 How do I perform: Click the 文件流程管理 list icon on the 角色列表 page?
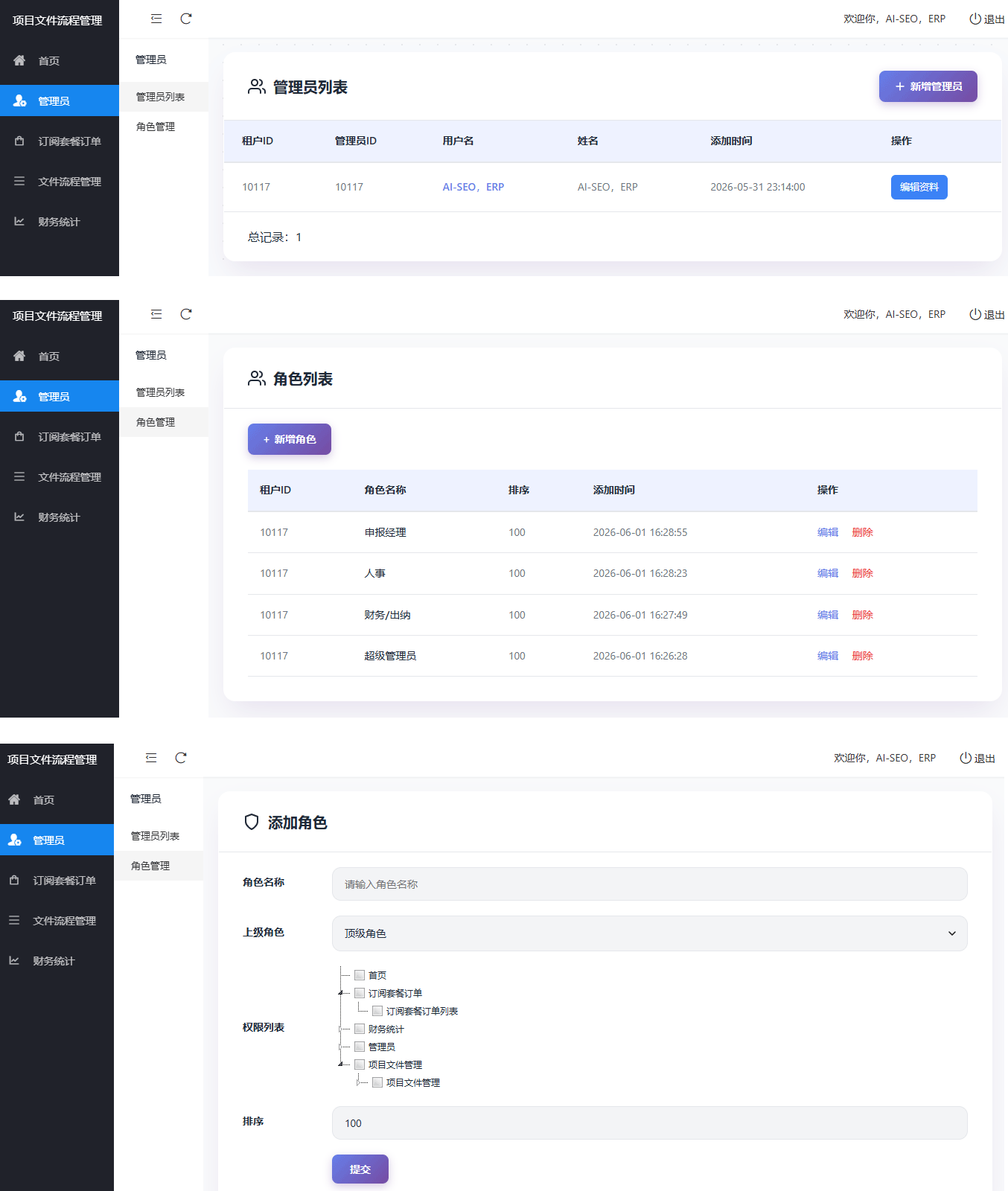pos(19,476)
